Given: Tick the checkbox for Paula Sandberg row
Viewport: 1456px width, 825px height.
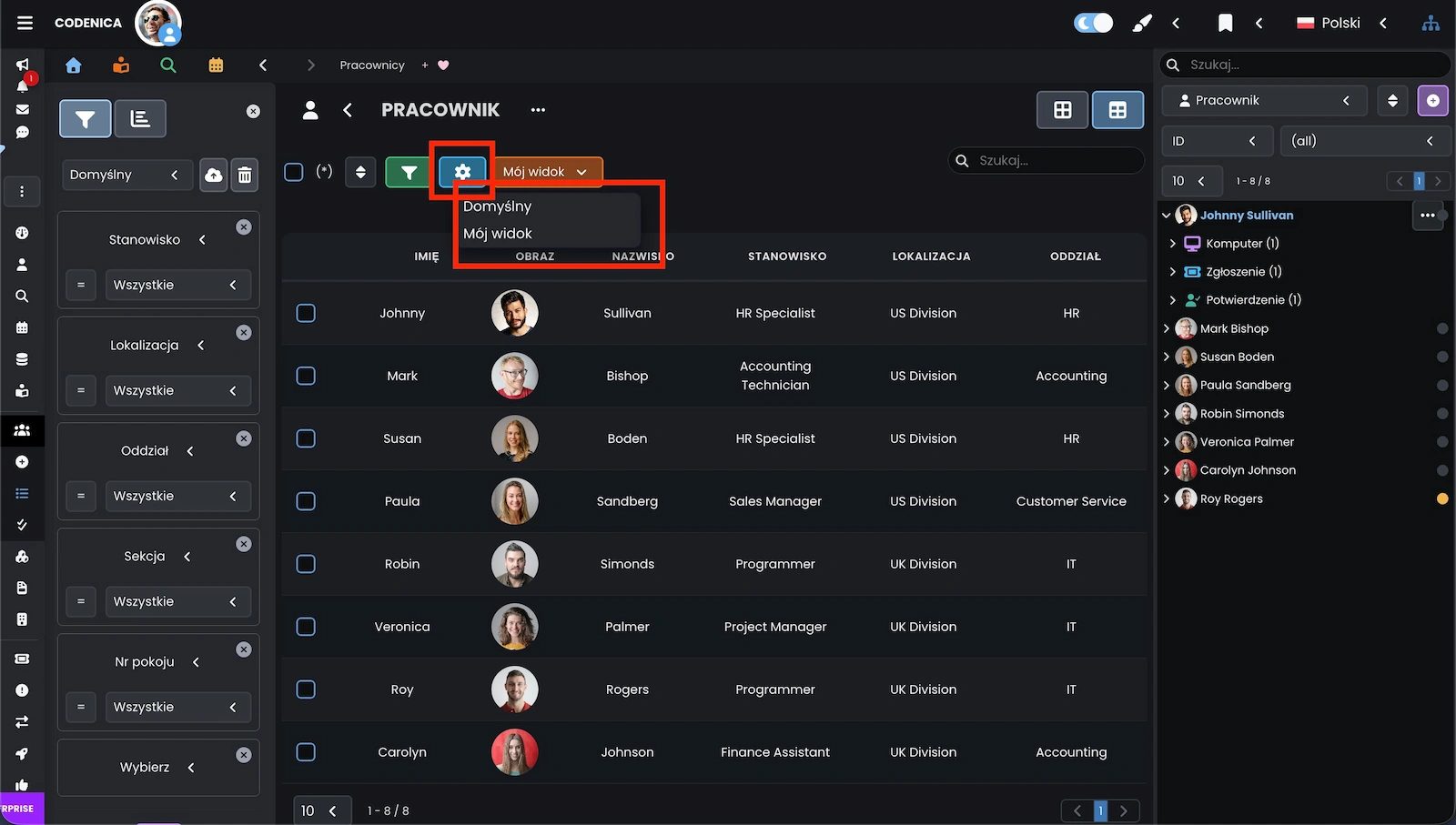Looking at the screenshot, I should (x=306, y=501).
